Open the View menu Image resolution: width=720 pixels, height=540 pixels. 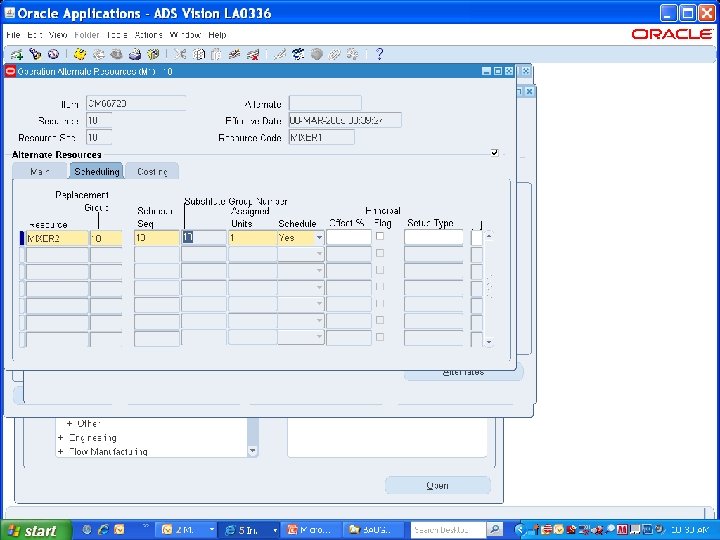tap(58, 35)
